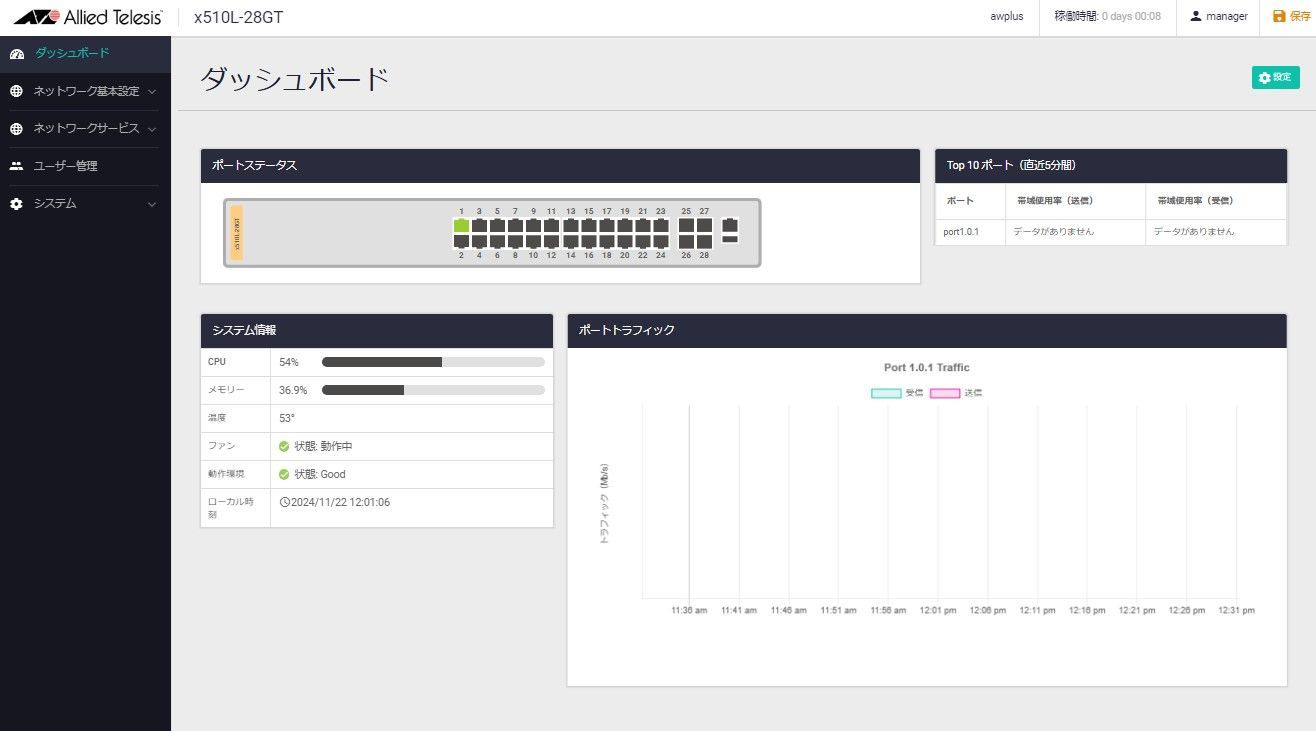Screen dimensions: 1316x731
Task: Click the Port 1.0.1 Traffic chart title
Action: click(927, 367)
